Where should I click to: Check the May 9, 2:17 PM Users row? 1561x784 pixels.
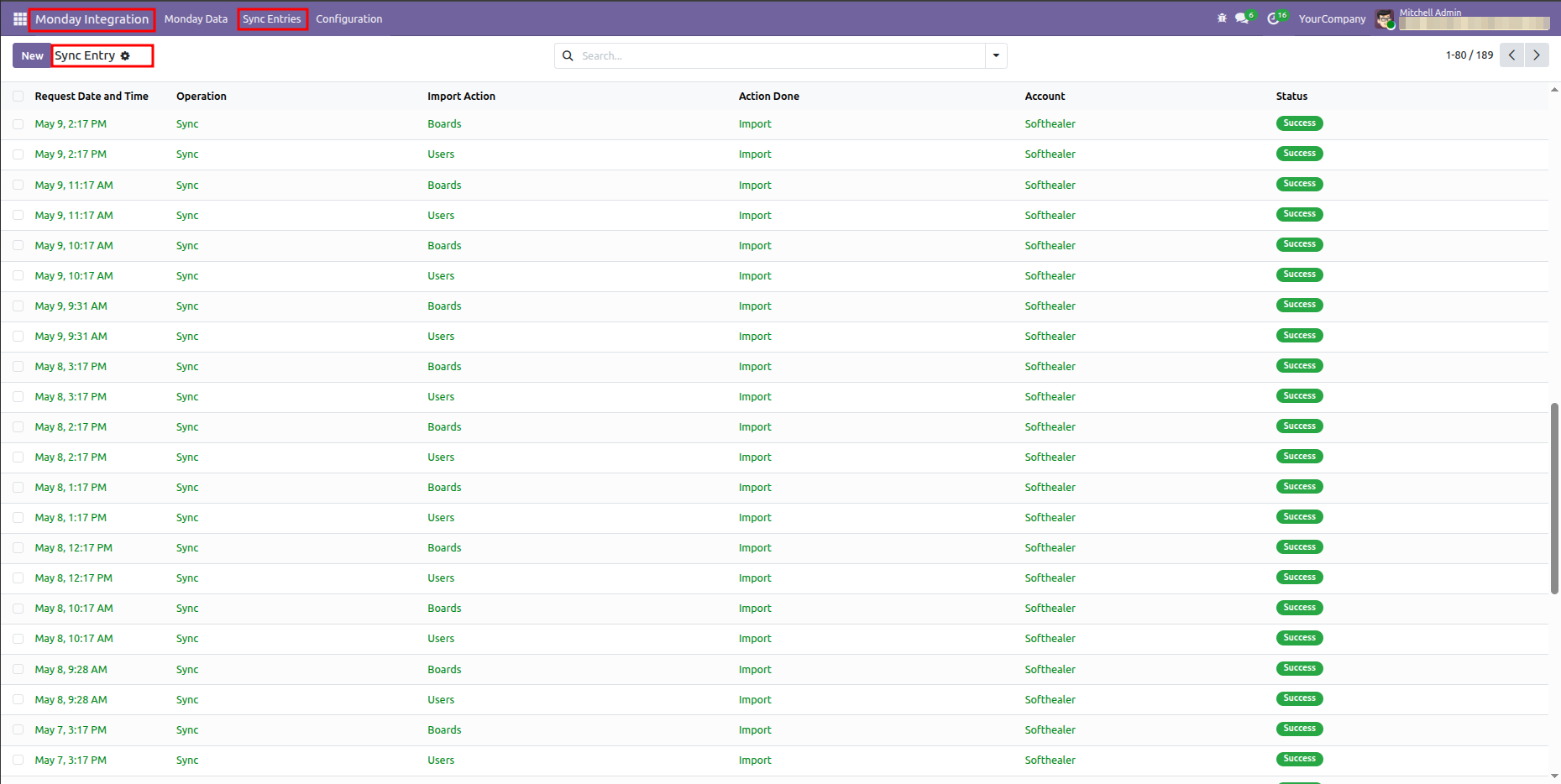tap(18, 154)
